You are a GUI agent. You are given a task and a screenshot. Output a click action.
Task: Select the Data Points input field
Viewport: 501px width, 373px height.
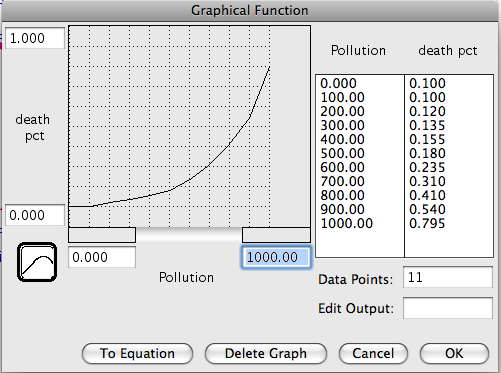click(448, 277)
